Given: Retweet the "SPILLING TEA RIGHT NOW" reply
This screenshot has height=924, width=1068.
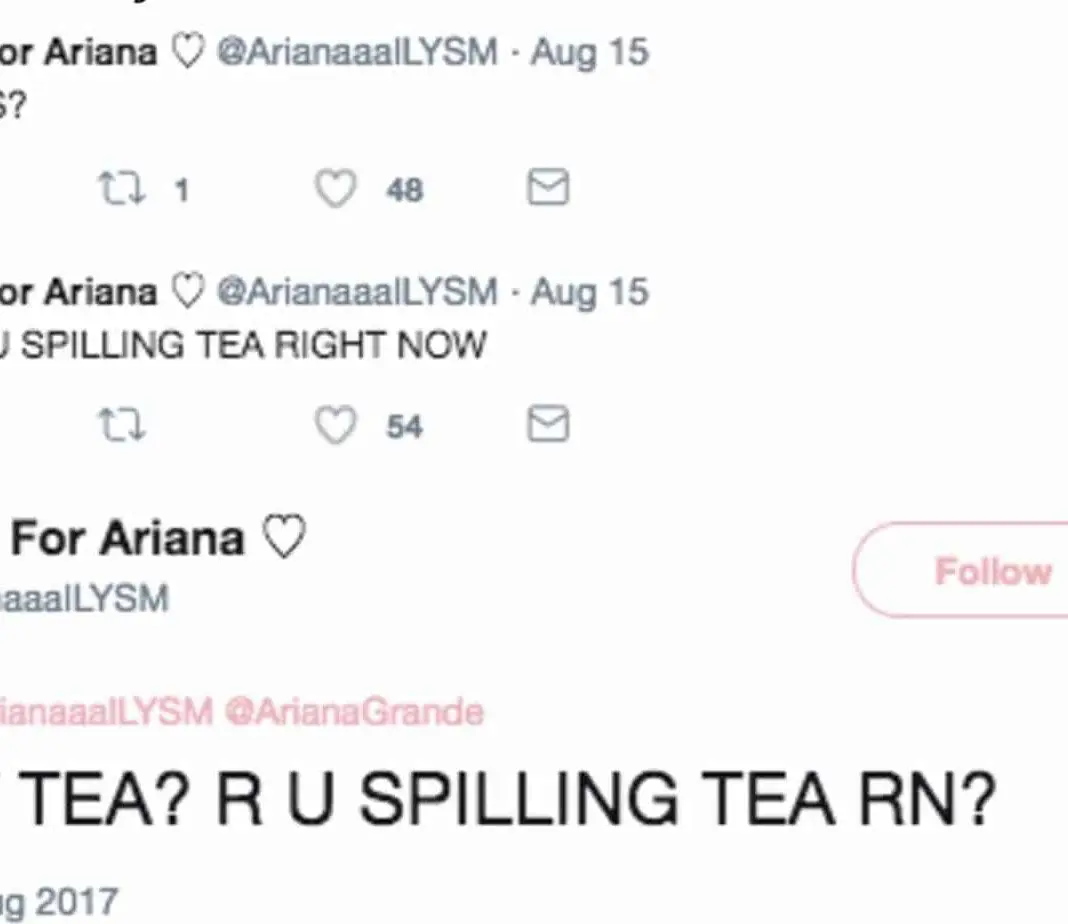Looking at the screenshot, I should (121, 426).
